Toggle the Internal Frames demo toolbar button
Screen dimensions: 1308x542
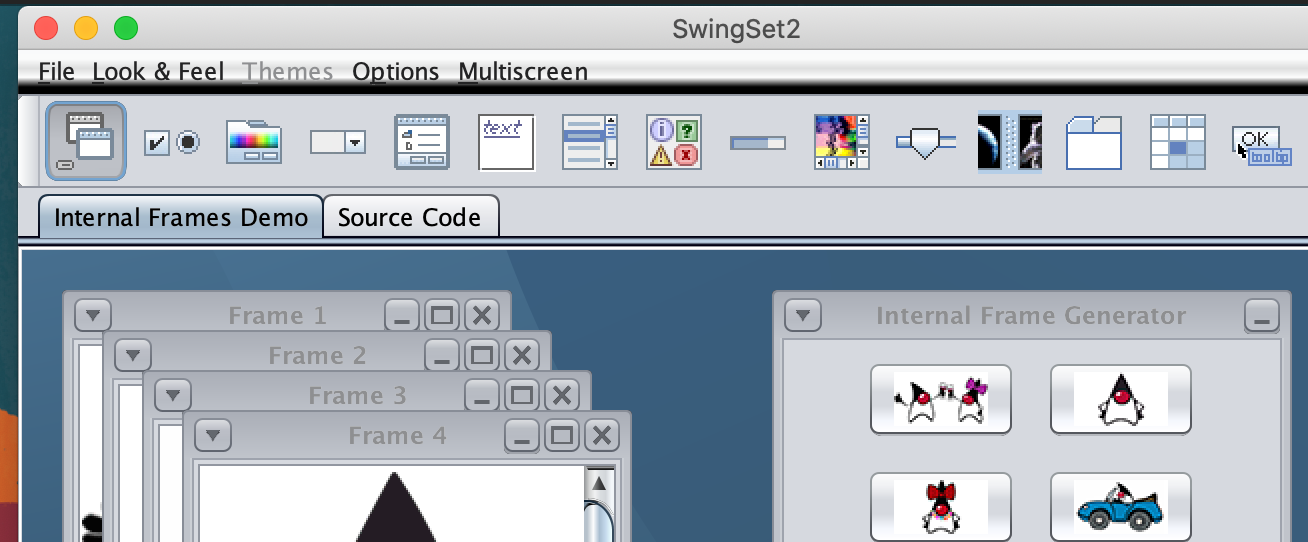click(x=86, y=142)
